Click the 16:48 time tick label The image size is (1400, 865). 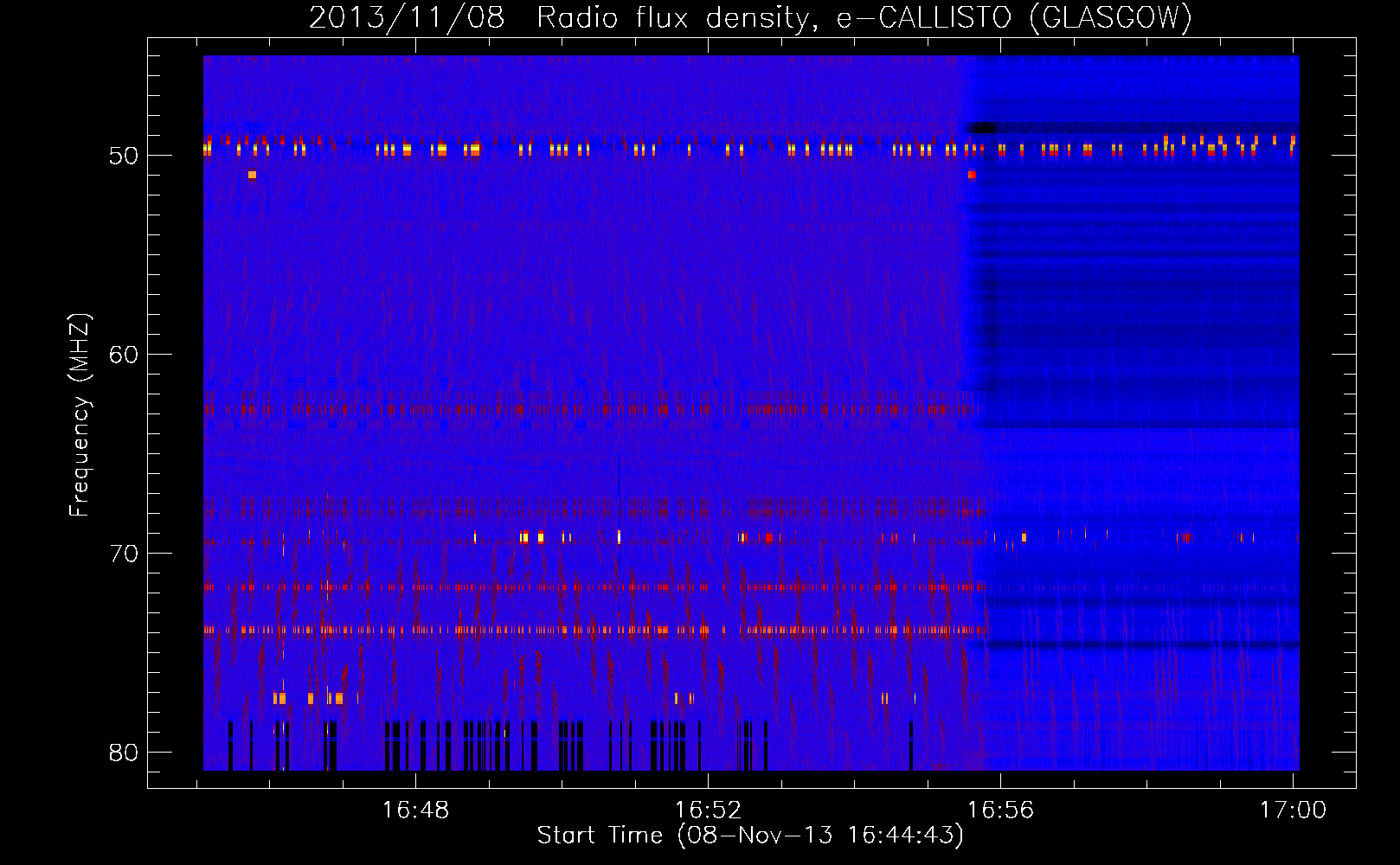tap(416, 811)
